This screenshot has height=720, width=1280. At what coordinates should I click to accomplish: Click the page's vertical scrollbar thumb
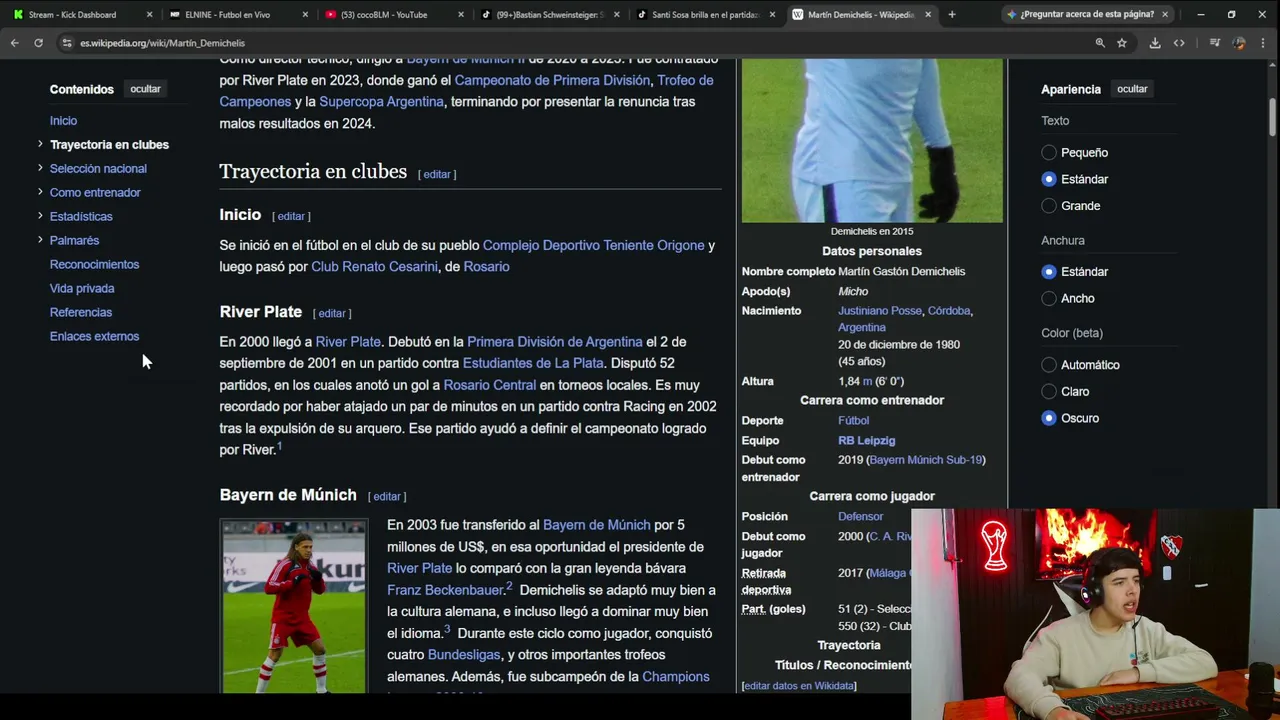(x=1274, y=115)
